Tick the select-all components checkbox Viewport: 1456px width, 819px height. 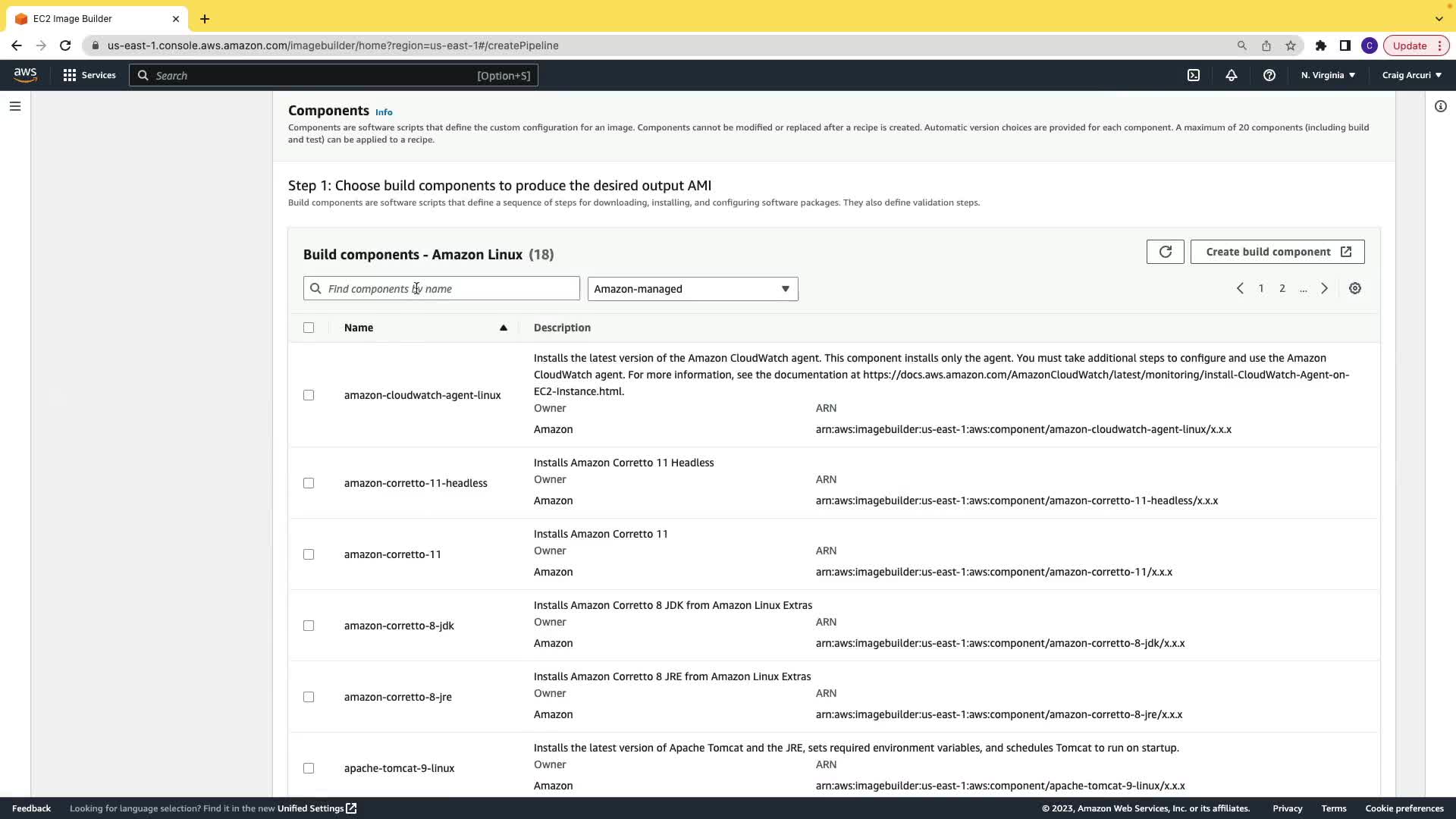(309, 328)
